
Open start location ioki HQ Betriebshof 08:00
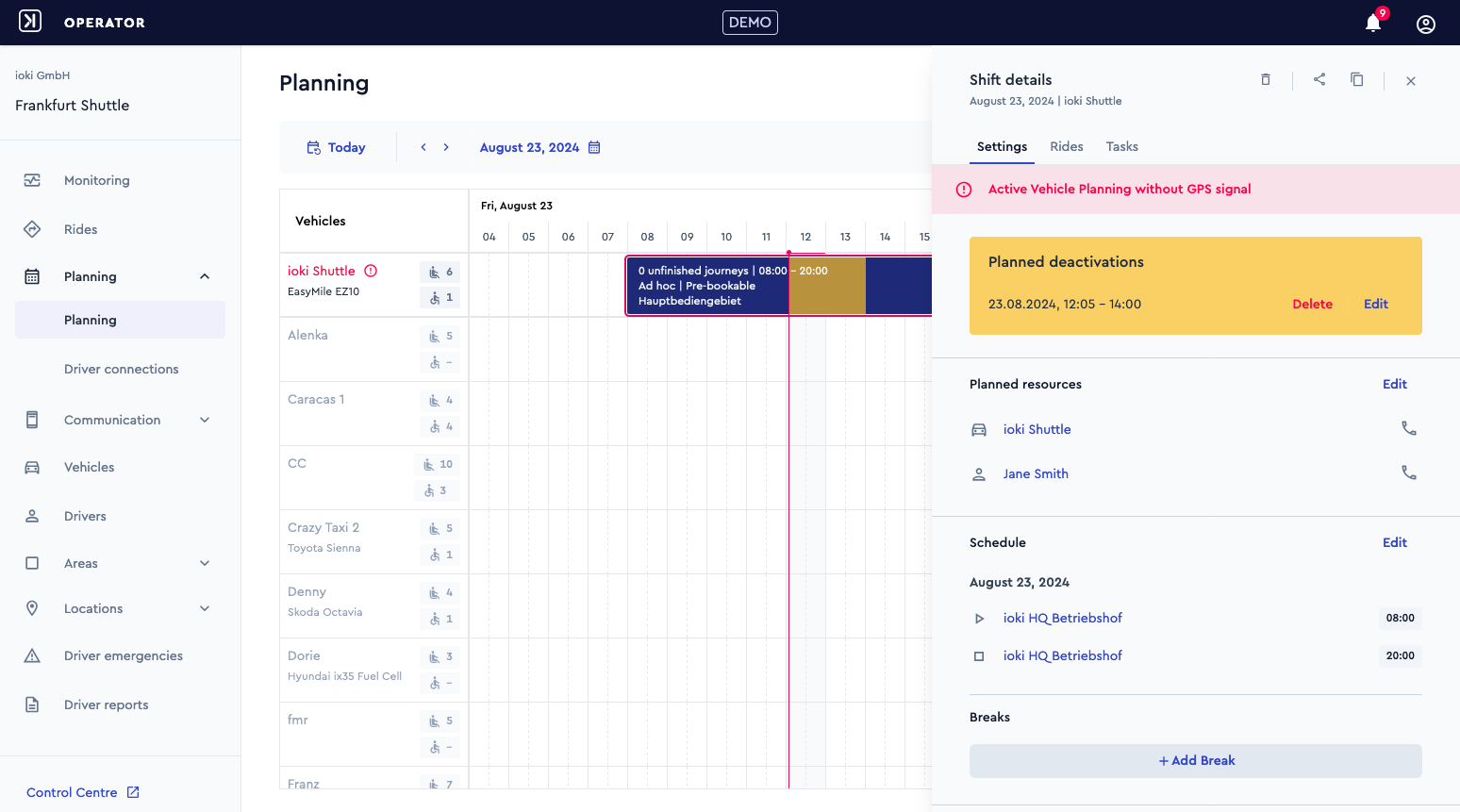coord(1062,618)
